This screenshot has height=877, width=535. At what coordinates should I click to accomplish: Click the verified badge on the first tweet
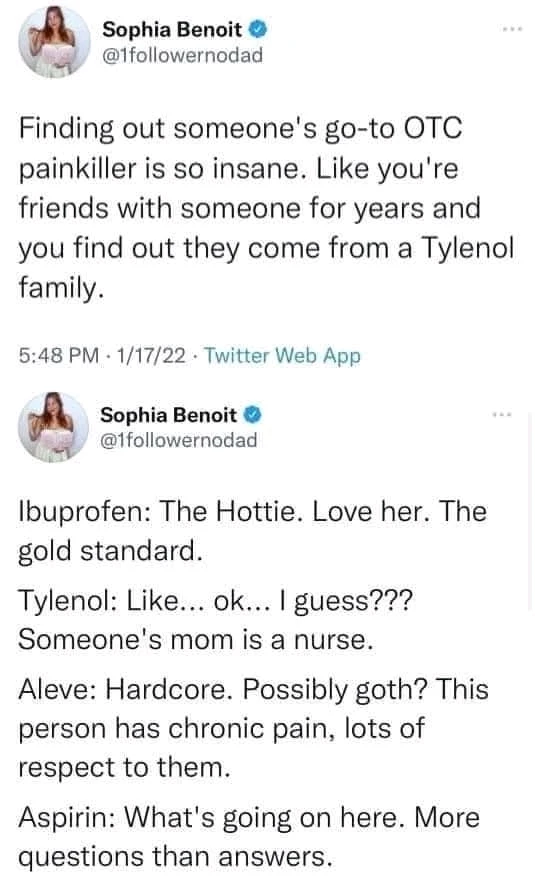[x=257, y=29]
